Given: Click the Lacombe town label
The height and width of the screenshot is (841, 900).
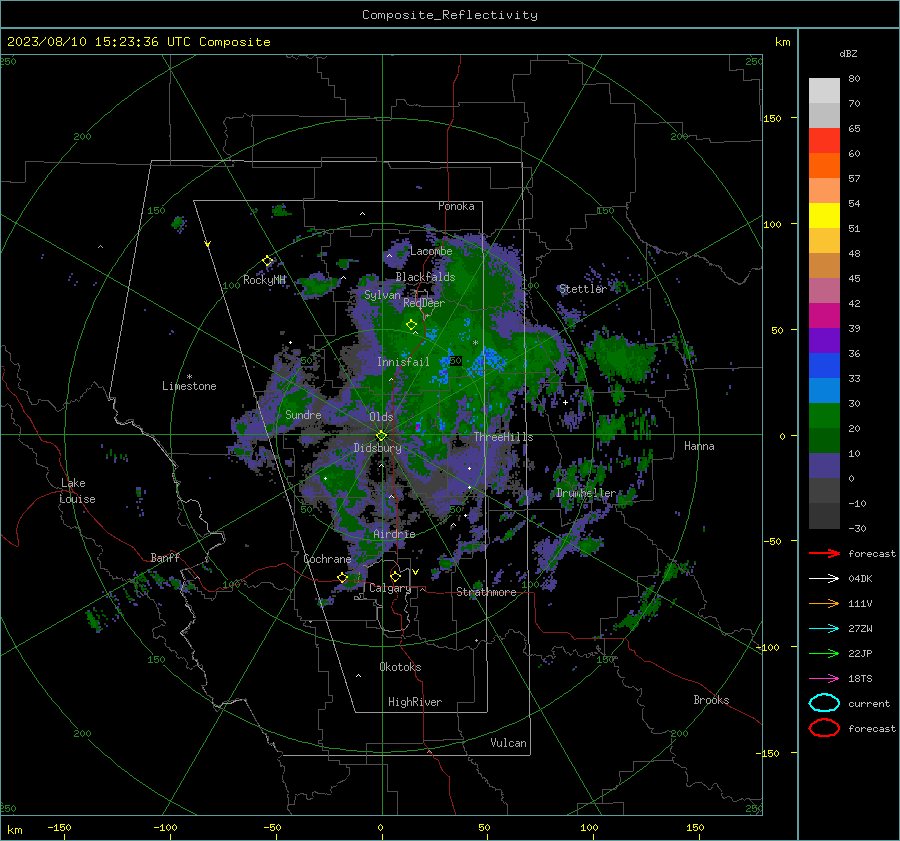Looking at the screenshot, I should click(x=431, y=251).
